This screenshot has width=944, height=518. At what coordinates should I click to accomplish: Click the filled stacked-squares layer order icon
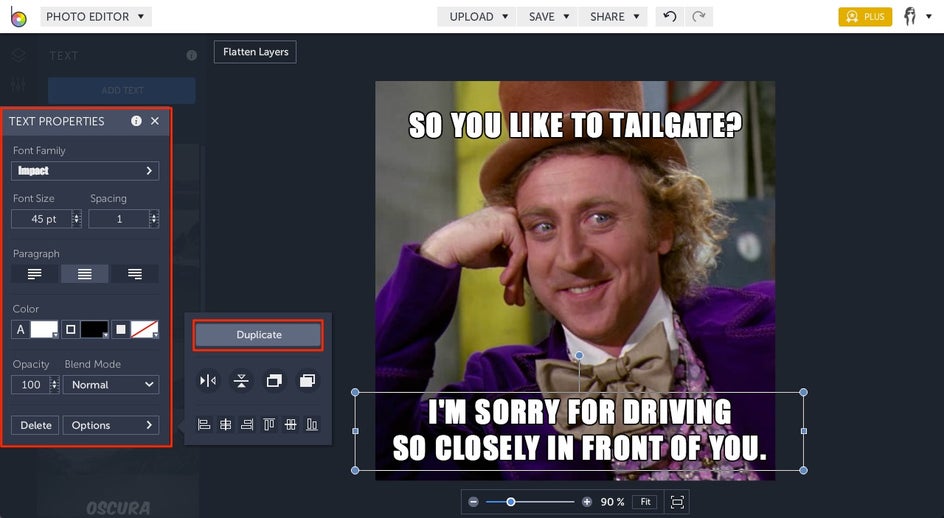point(308,381)
